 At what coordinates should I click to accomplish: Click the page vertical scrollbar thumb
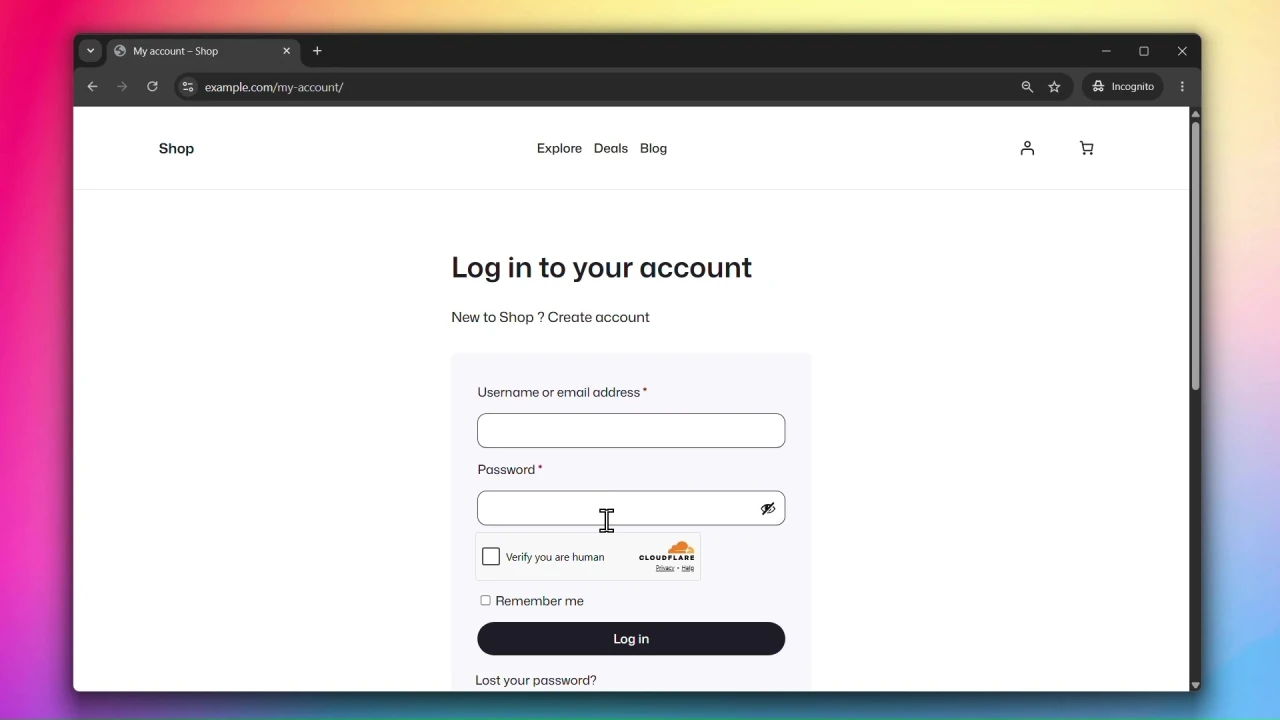[x=1195, y=255]
